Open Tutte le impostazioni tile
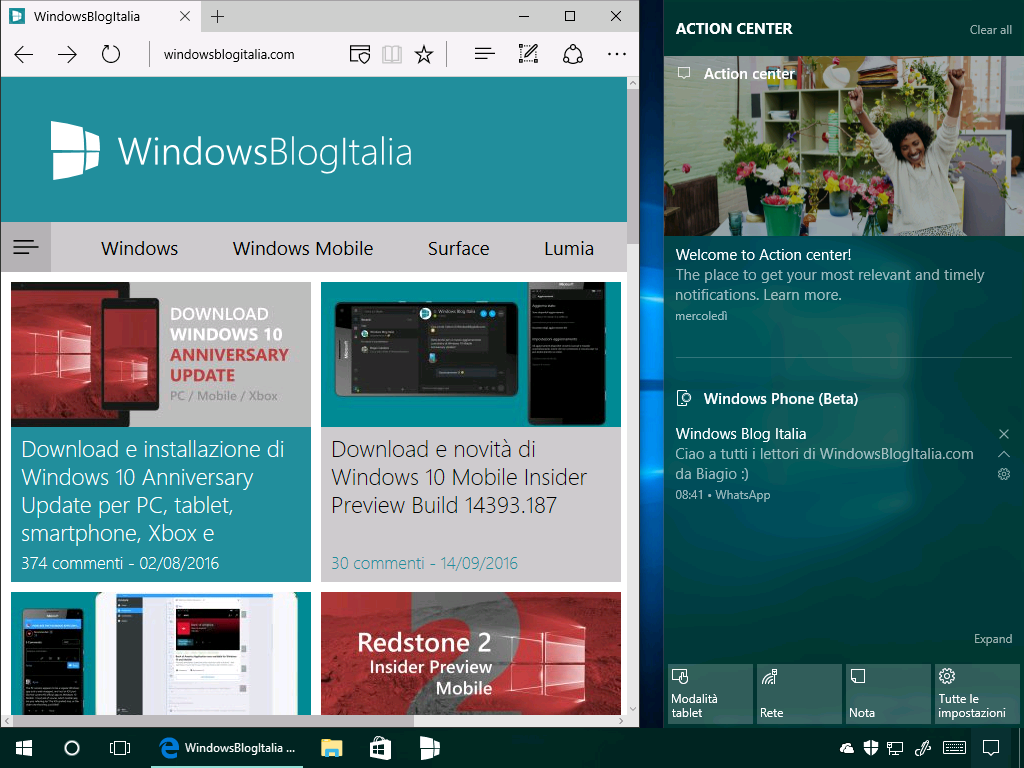1024x768 pixels. point(977,694)
